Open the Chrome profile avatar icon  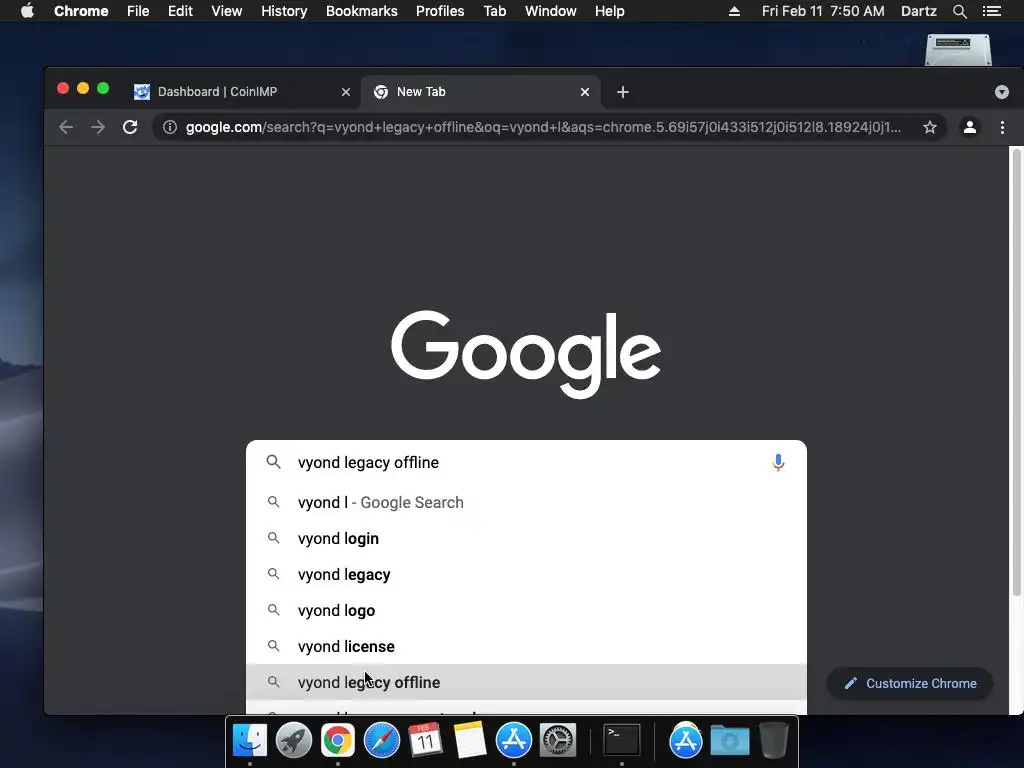tap(970, 127)
